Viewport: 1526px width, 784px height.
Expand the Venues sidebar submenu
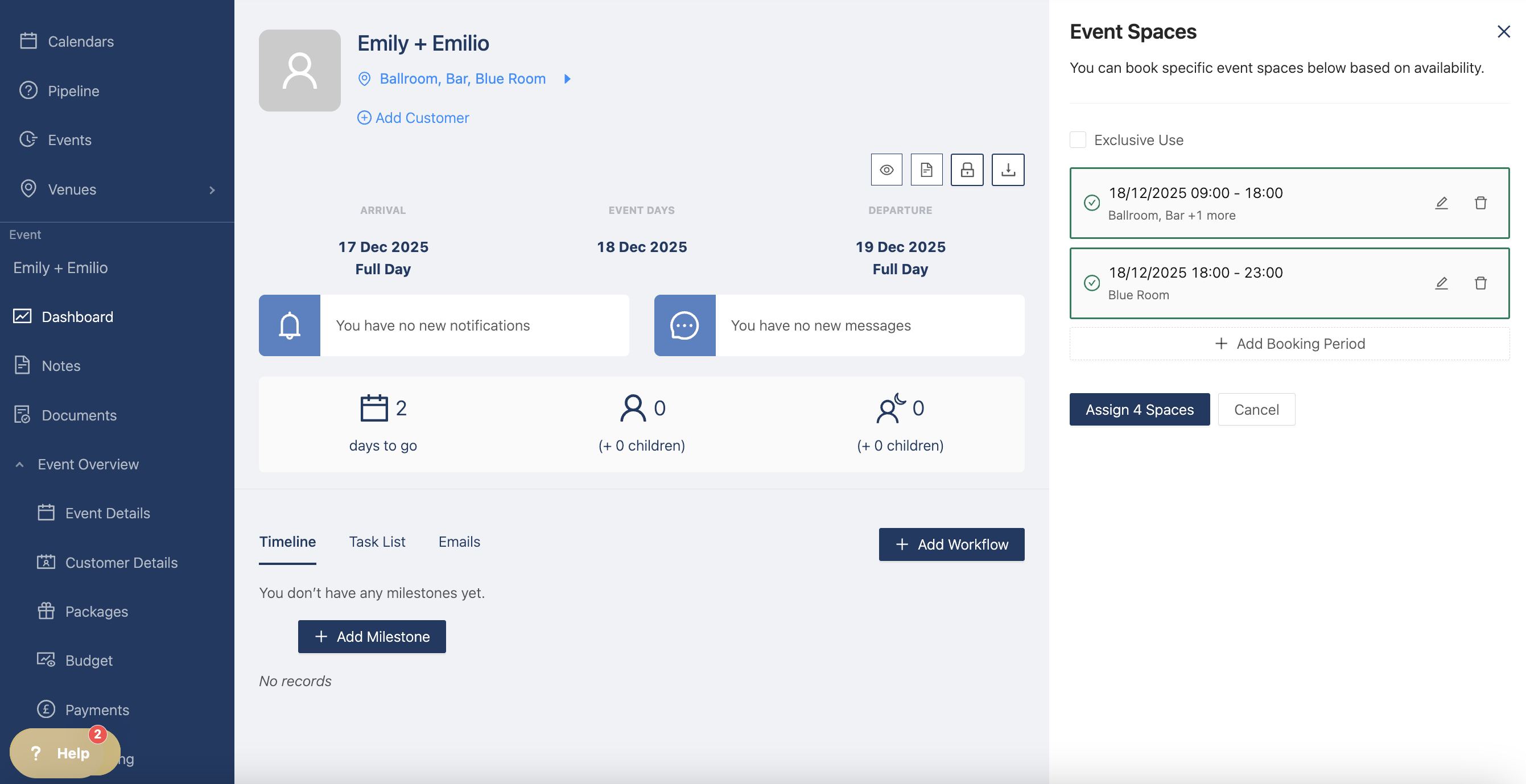[212, 189]
